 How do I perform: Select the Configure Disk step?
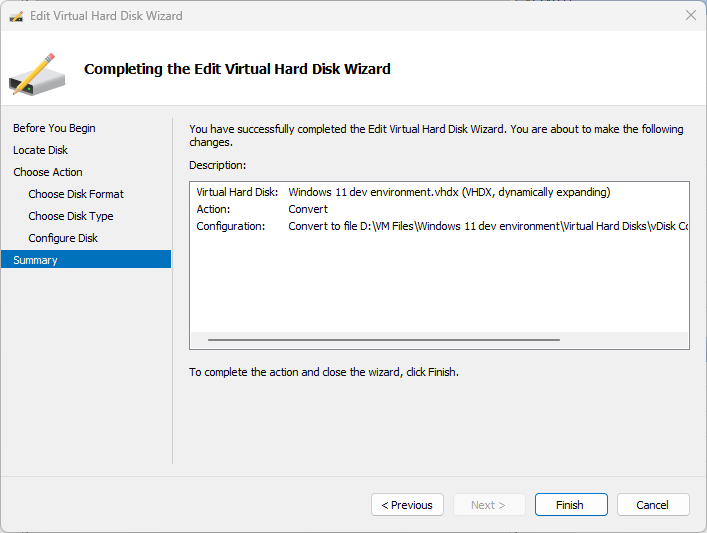click(63, 238)
